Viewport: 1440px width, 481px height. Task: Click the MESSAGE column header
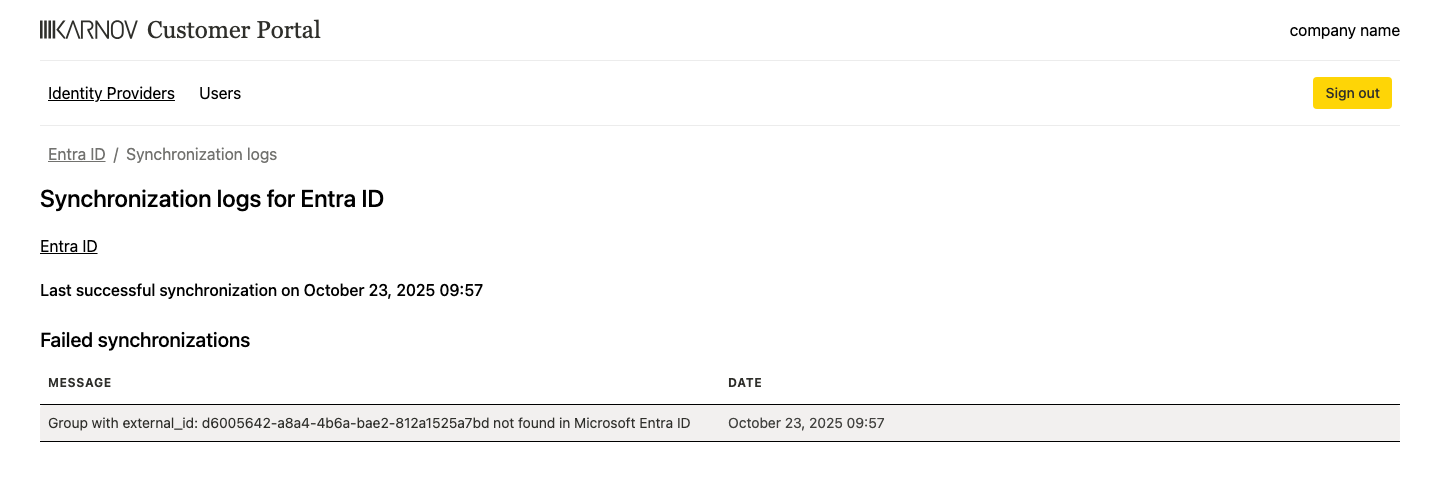pyautogui.click(x=80, y=383)
